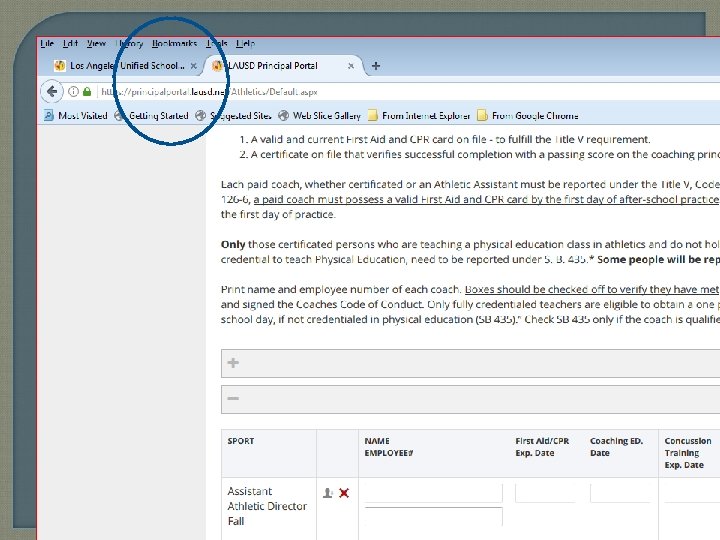
Task: Close the Los Angeles Unified School tab
Action: click(x=194, y=66)
